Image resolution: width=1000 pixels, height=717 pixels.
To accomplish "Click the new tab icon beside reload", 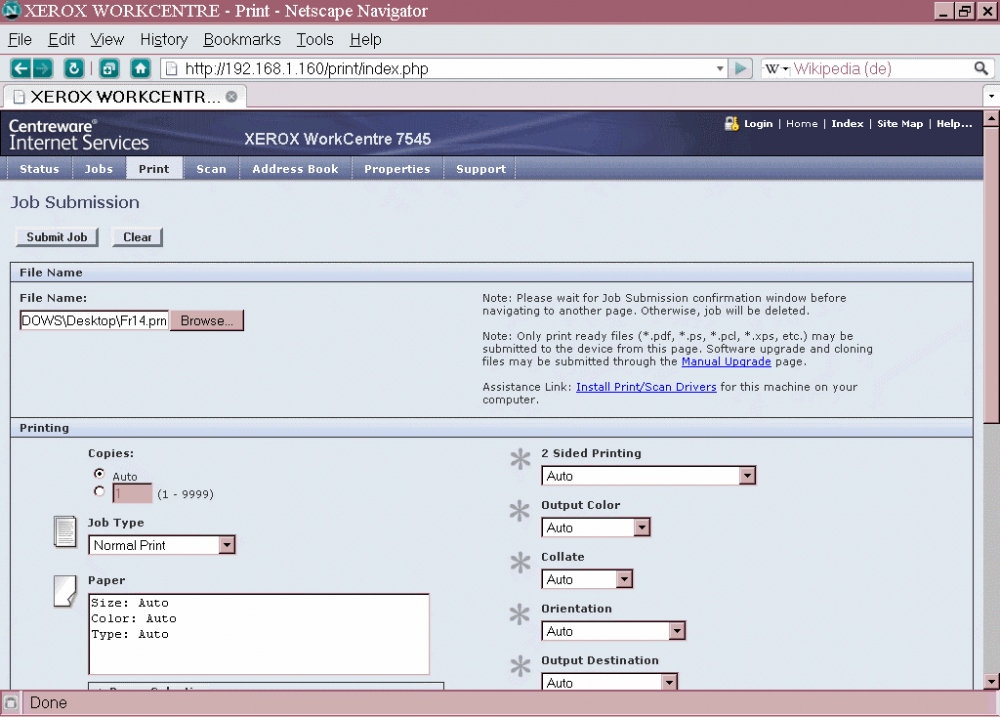I will pos(108,69).
